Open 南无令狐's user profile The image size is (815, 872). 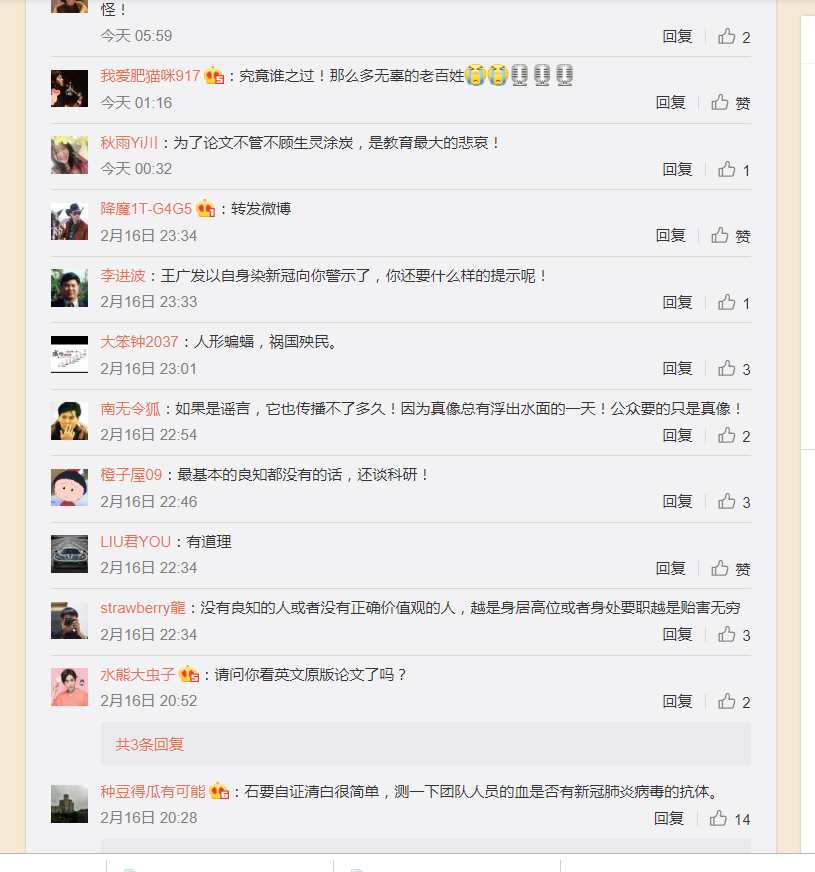point(130,408)
